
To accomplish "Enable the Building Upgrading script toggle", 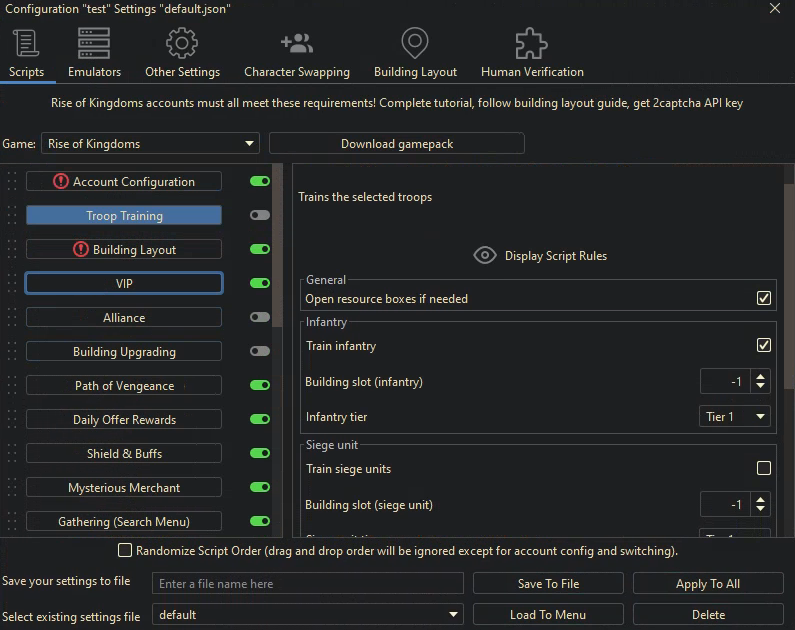I will click(x=260, y=351).
